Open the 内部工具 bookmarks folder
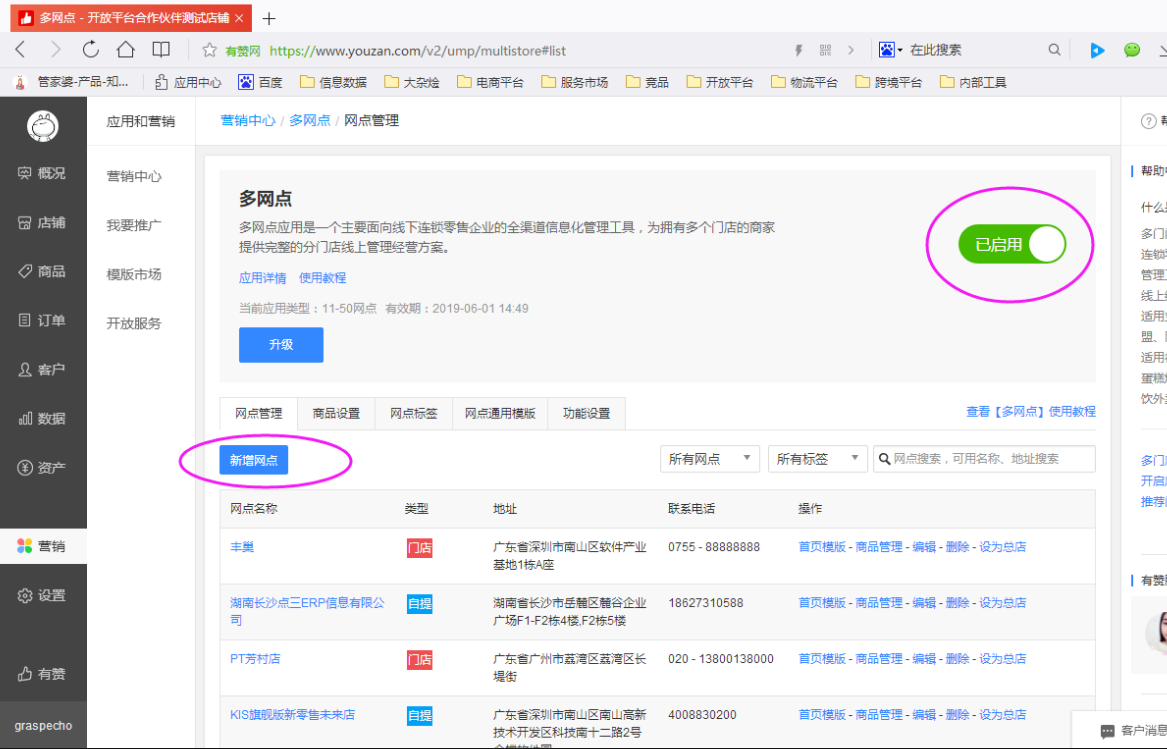Viewport: 1167px width, 749px height. pyautogui.click(x=973, y=82)
